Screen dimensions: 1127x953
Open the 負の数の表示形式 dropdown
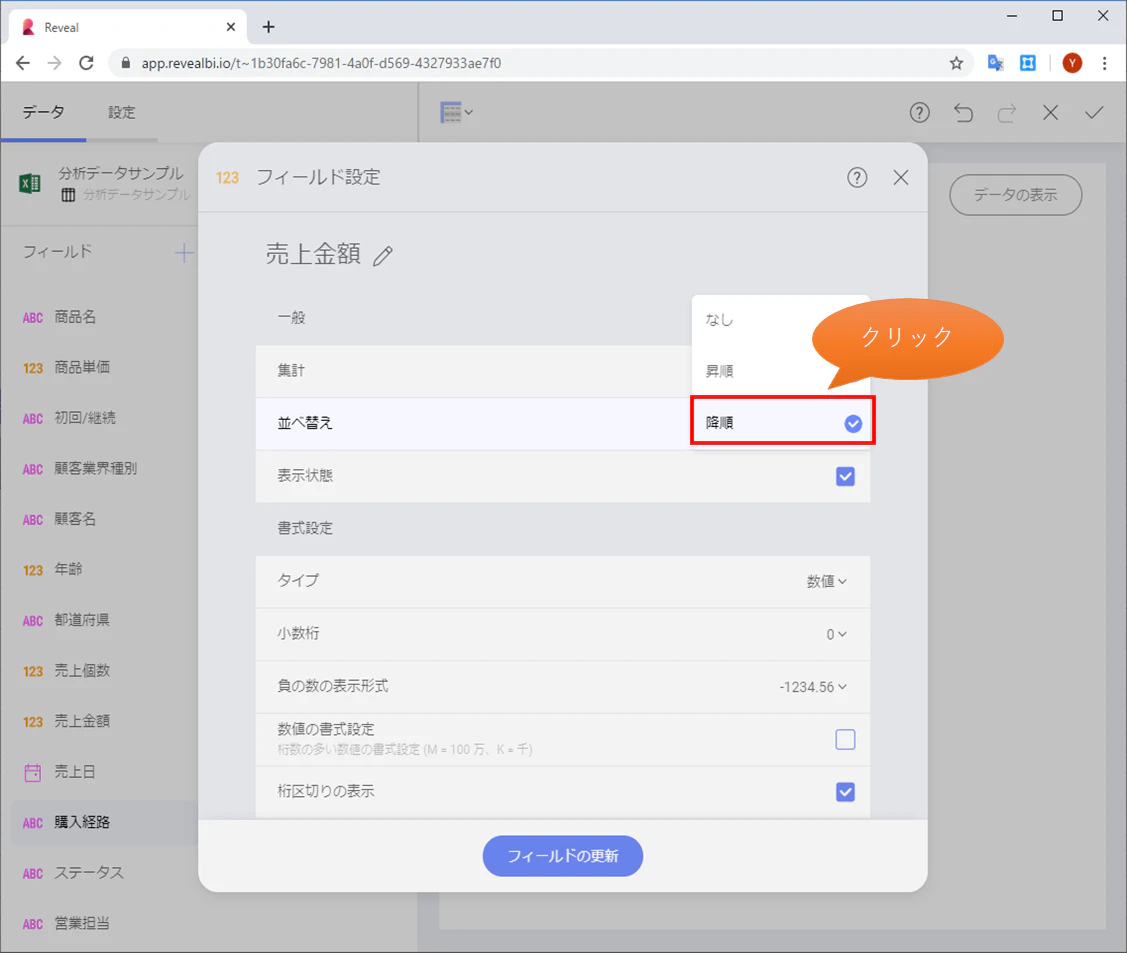813,687
